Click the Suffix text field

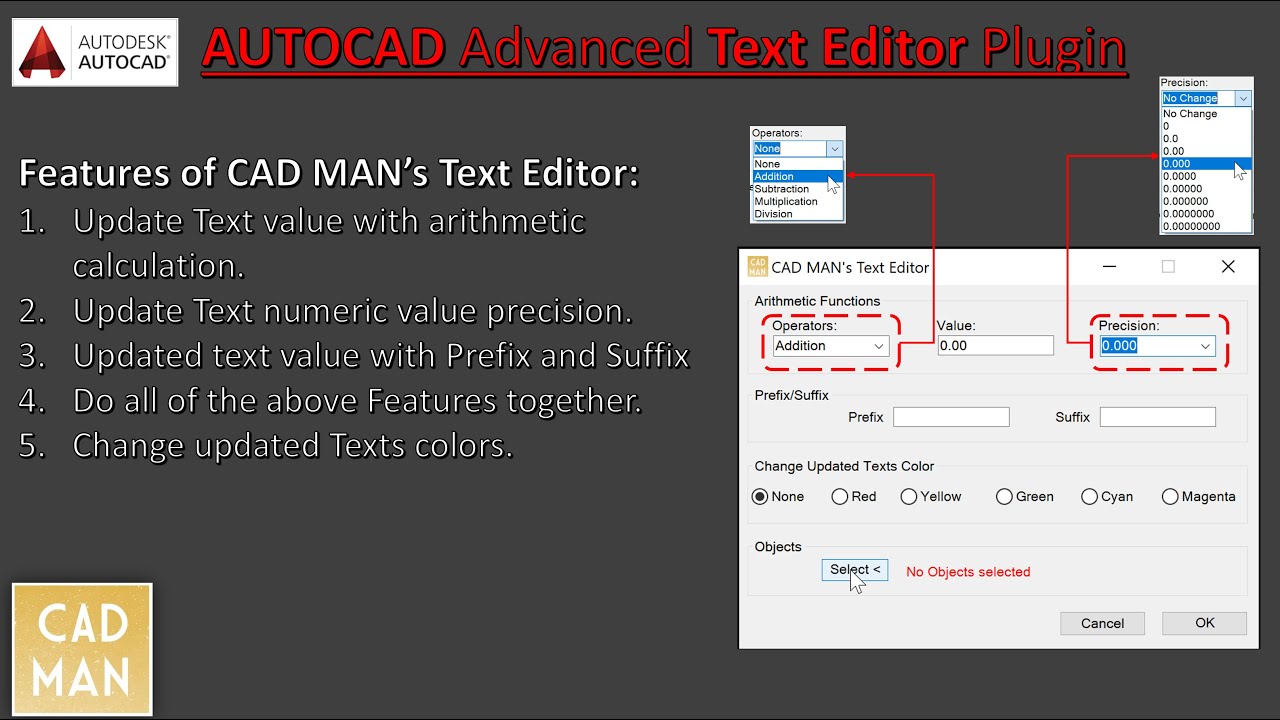point(1158,417)
